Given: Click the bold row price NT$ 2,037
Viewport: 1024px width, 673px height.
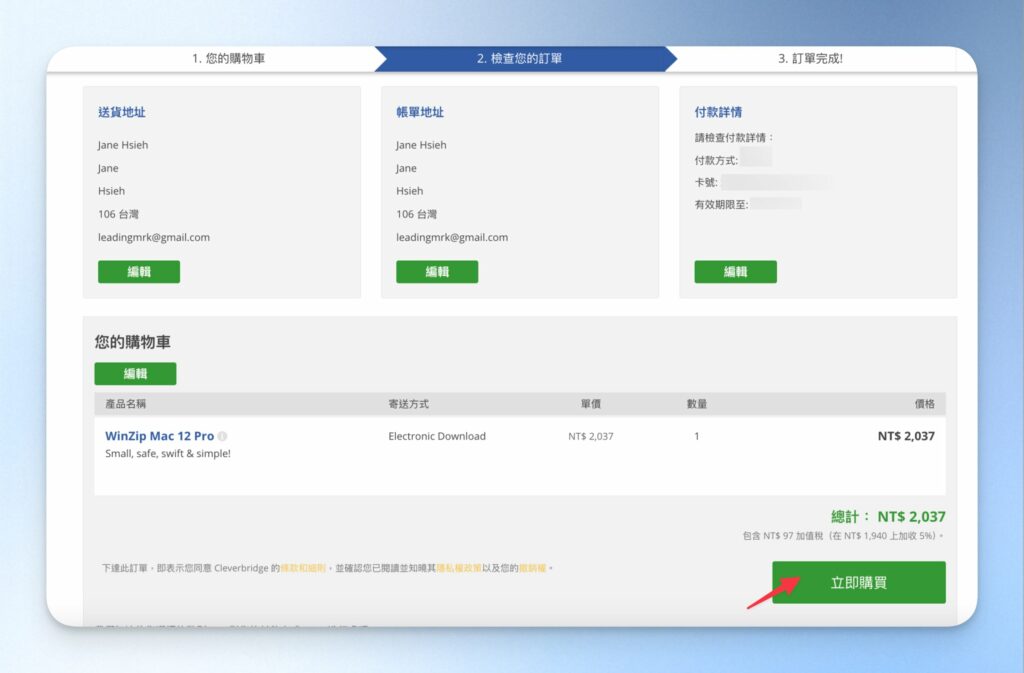Looking at the screenshot, I should 906,436.
